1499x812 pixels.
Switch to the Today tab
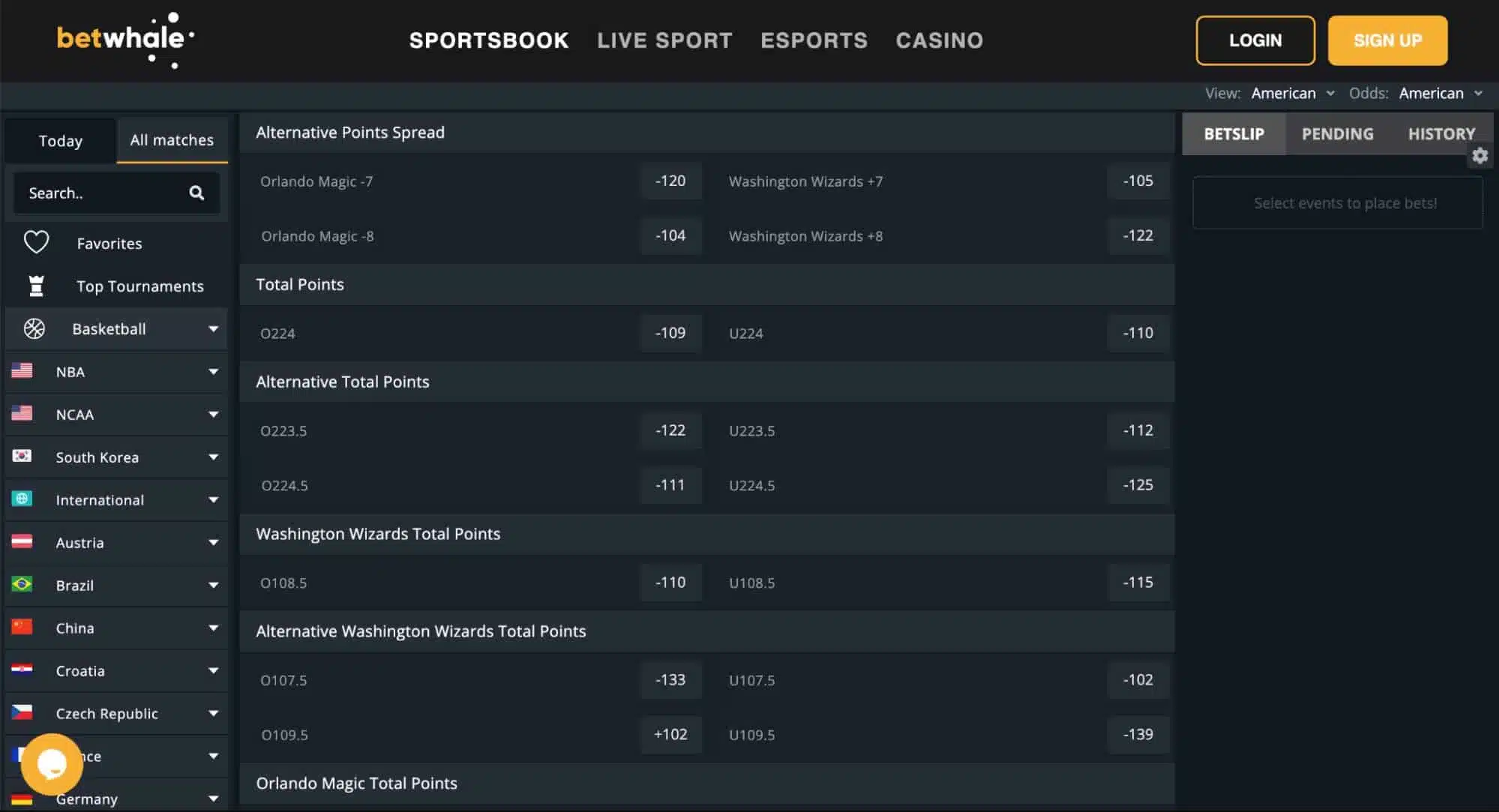(x=60, y=140)
